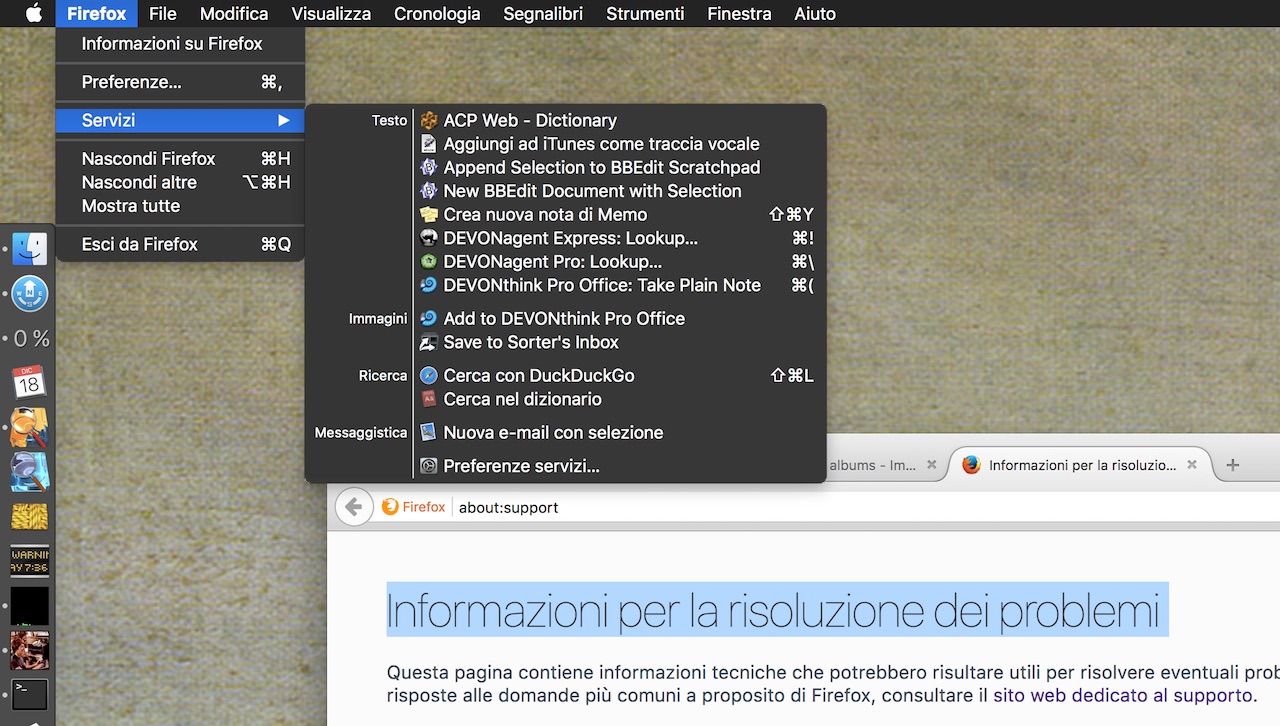Click the Save to Sorter's Inbox icon

[x=429, y=342]
